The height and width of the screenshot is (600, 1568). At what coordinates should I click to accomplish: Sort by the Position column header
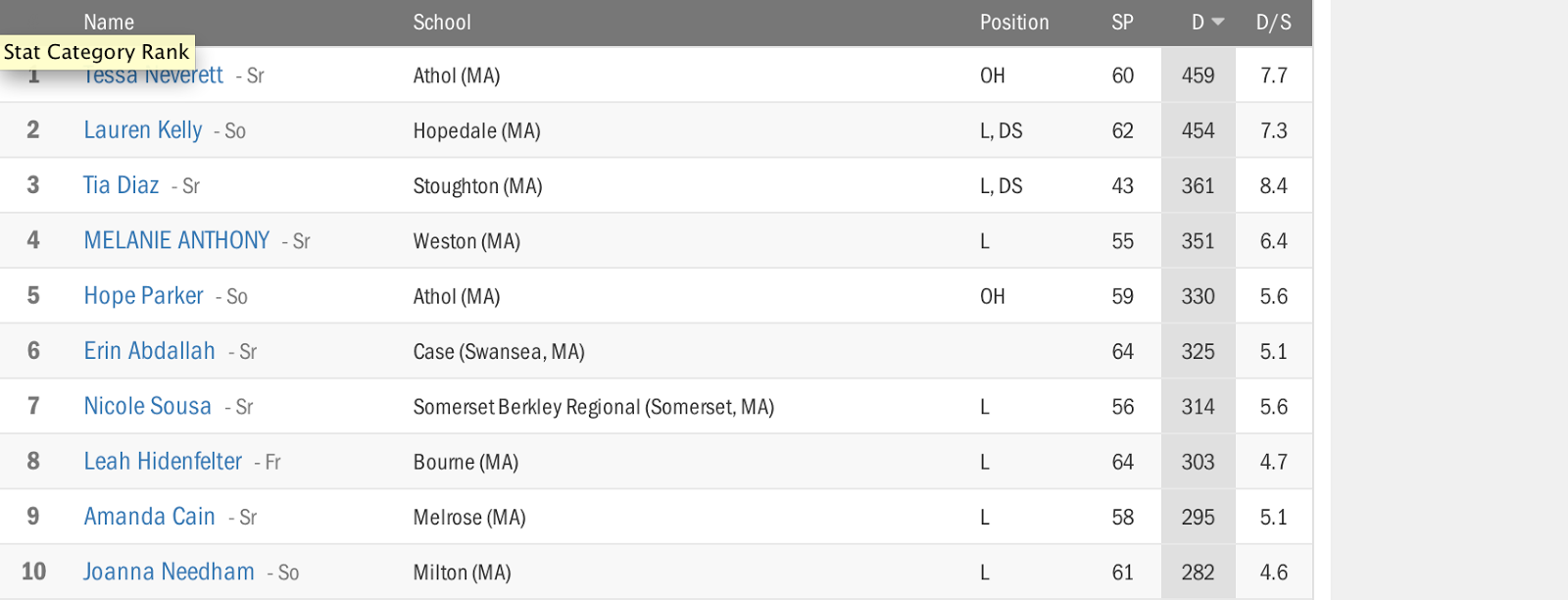(x=1014, y=23)
